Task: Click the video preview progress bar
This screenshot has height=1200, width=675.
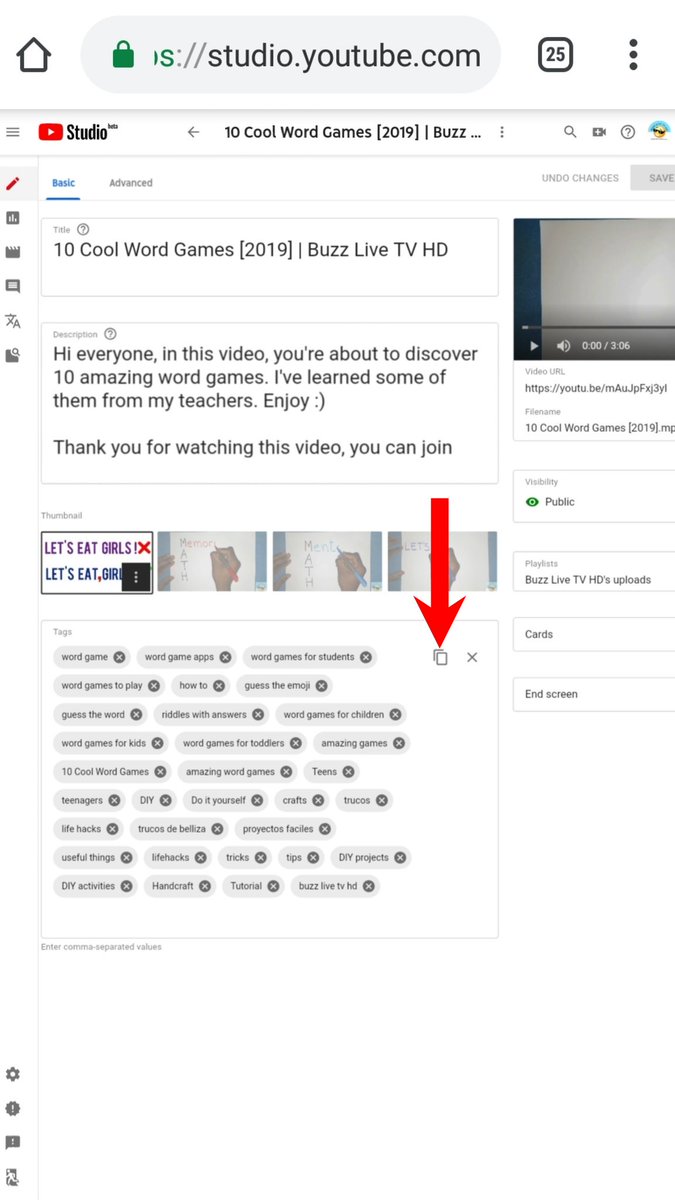Action: pos(598,327)
